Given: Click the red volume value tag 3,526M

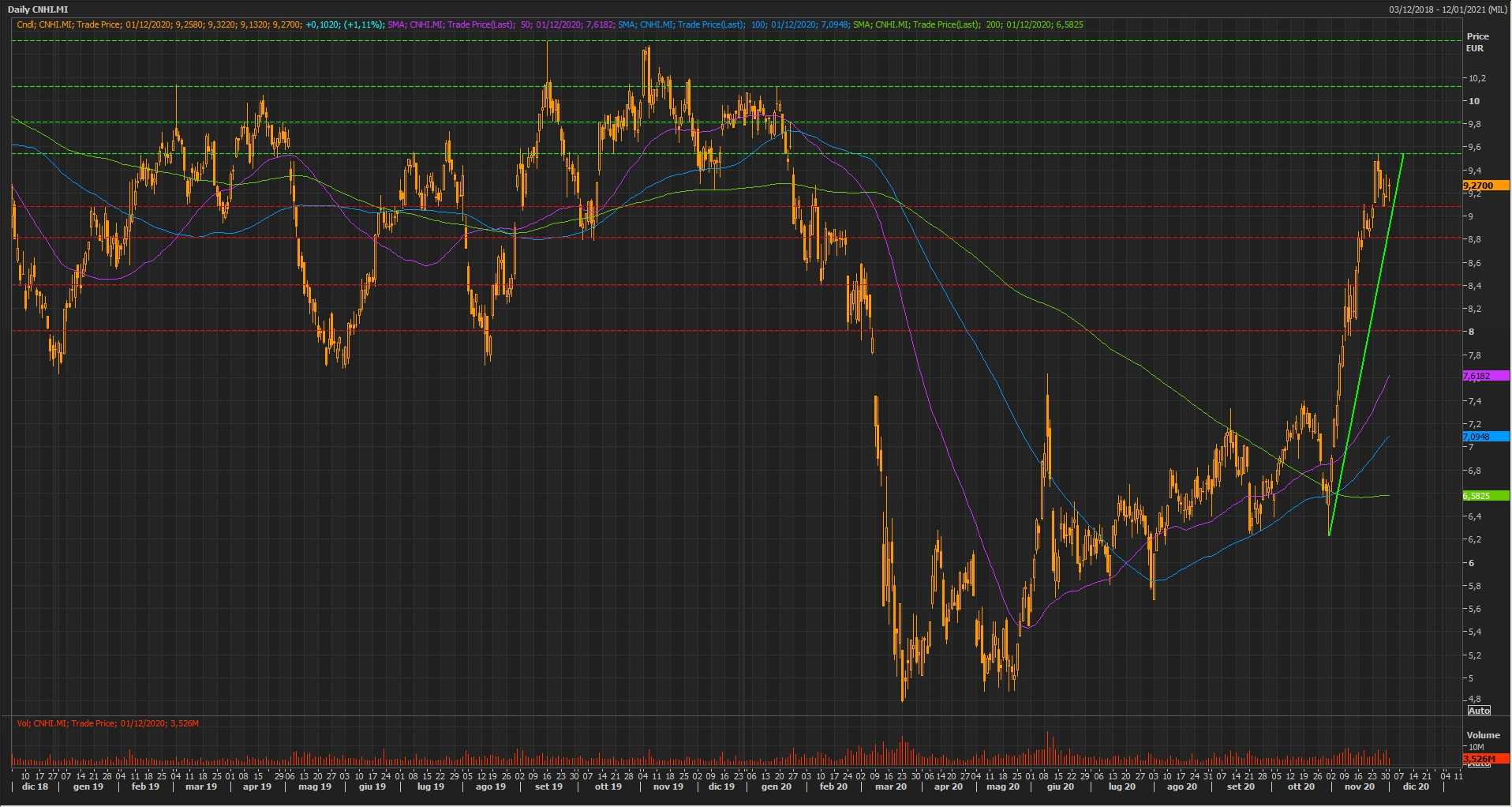Looking at the screenshot, I should click(1485, 759).
